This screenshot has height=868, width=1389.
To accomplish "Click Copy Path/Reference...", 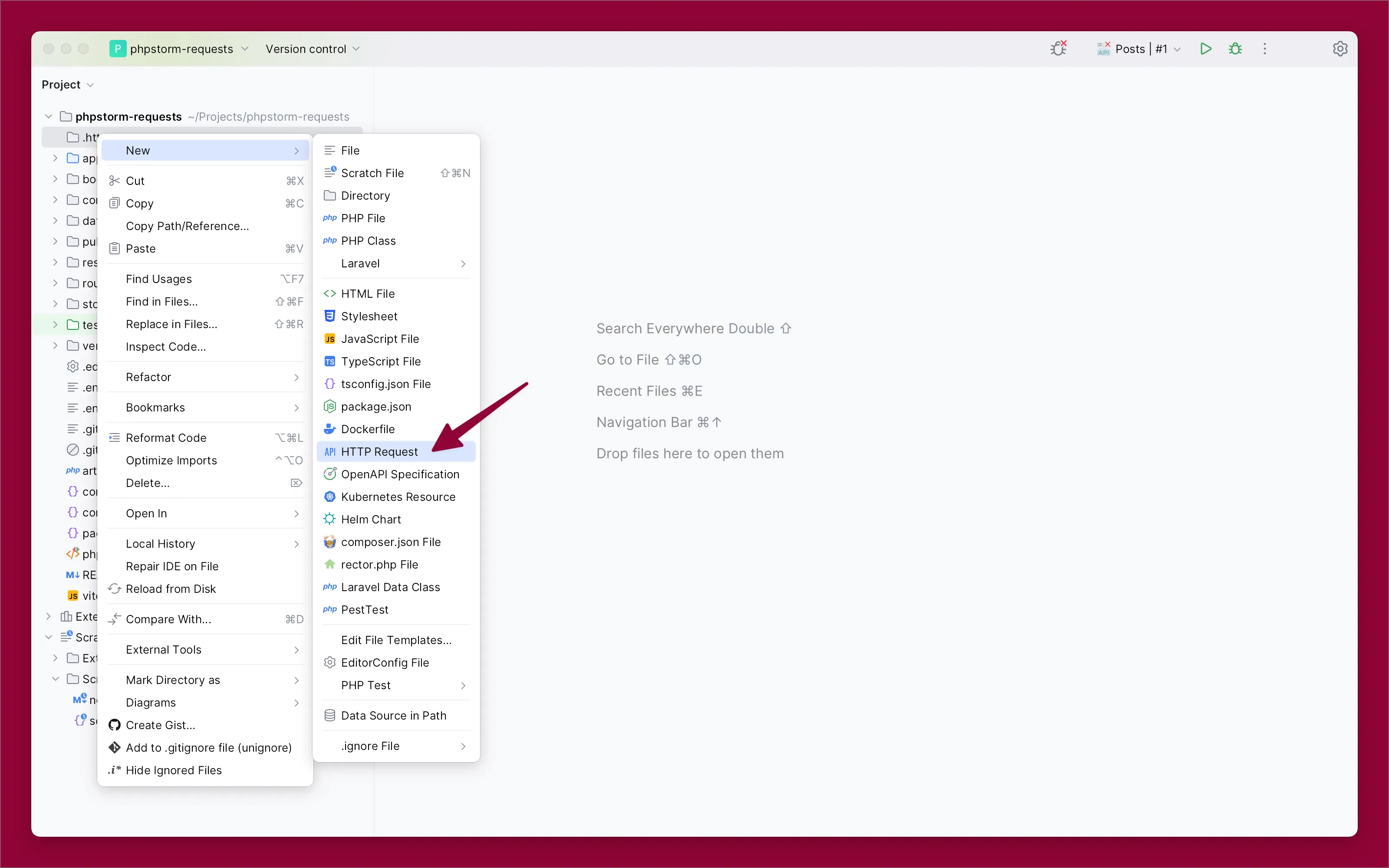I will pos(205,226).
